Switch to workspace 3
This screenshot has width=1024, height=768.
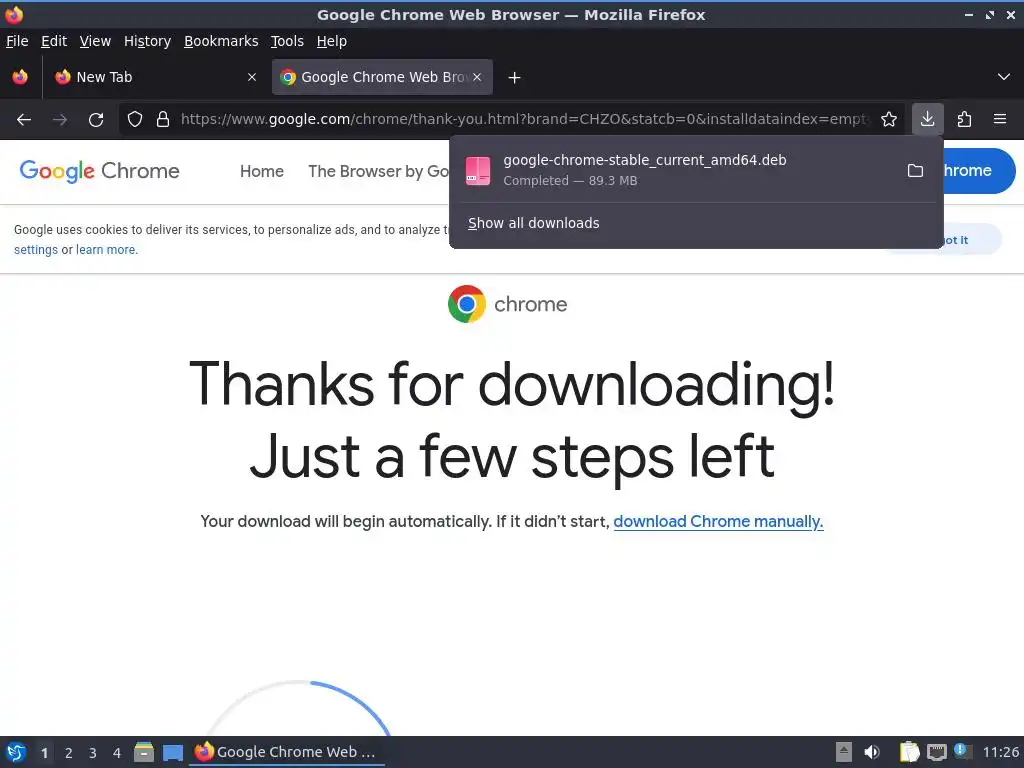pyautogui.click(x=93, y=753)
